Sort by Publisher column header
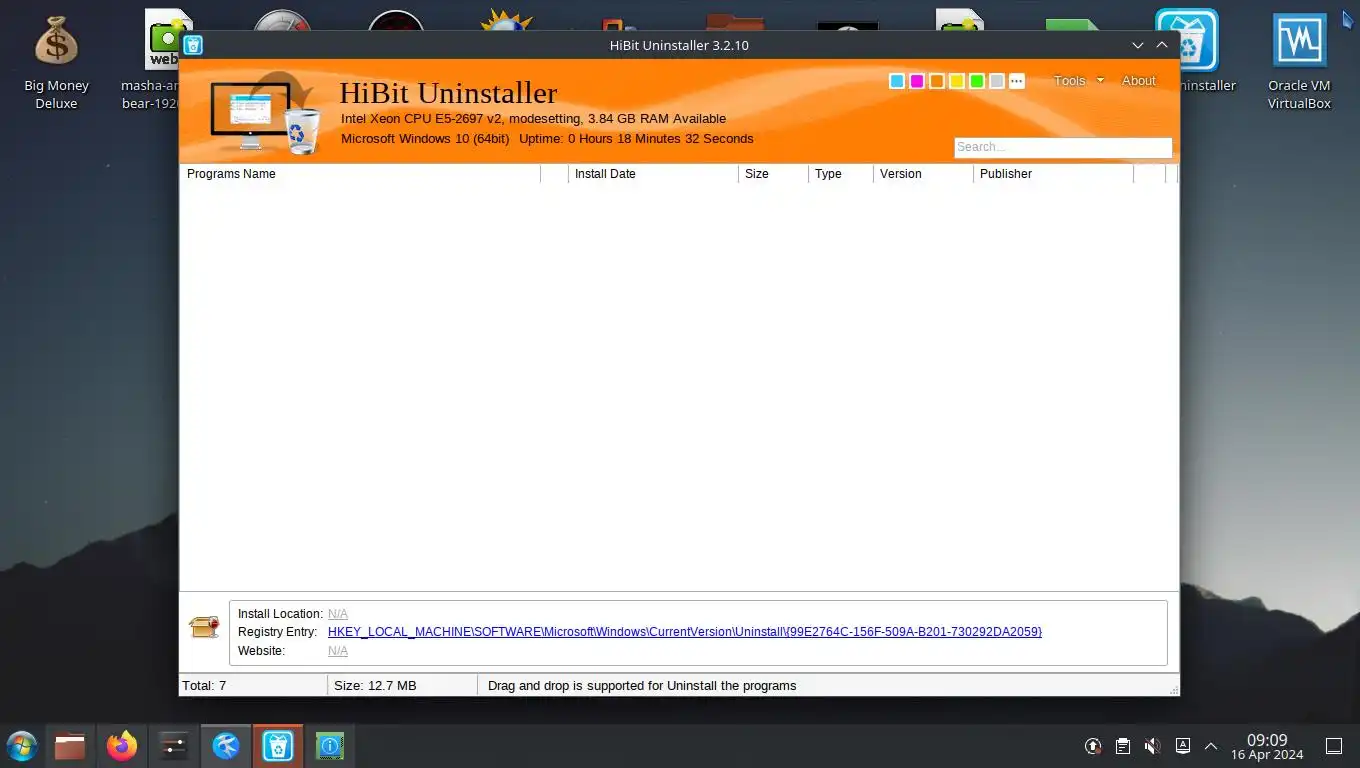 pos(1053,174)
